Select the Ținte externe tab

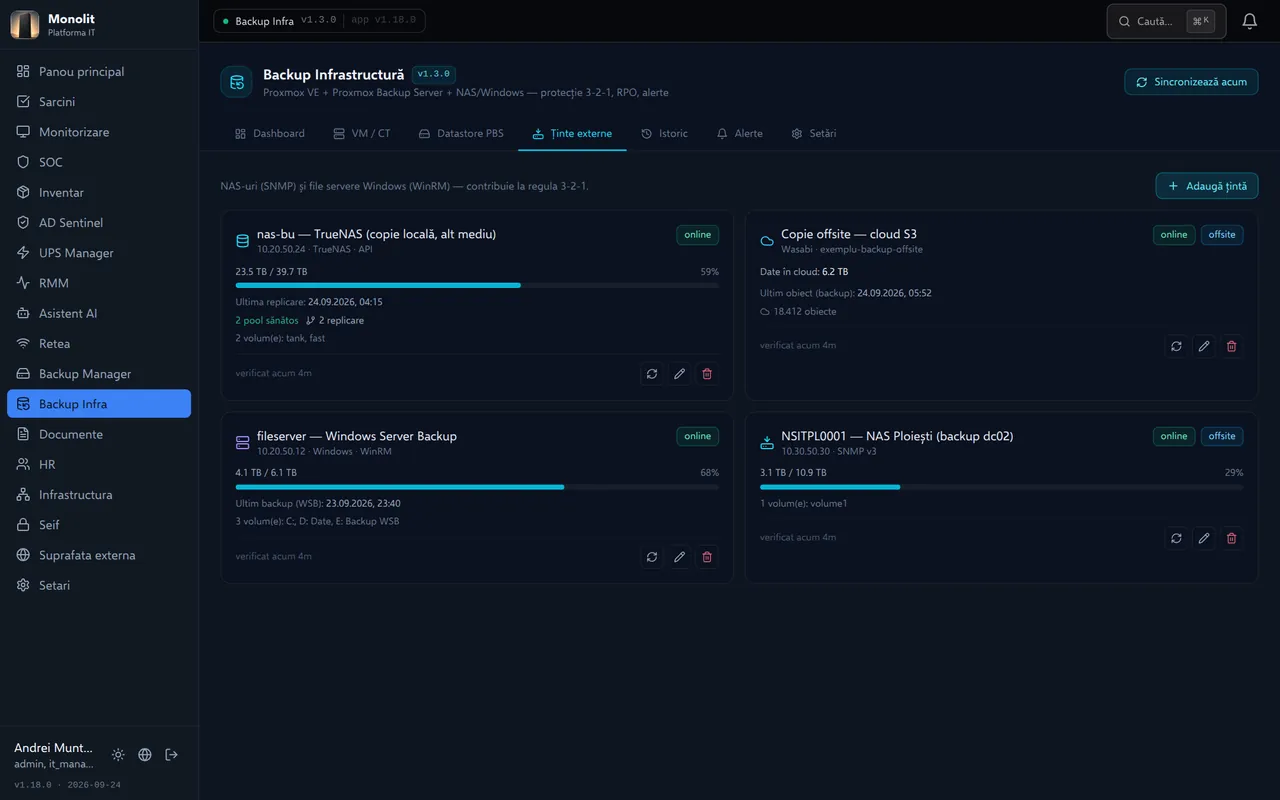572,134
